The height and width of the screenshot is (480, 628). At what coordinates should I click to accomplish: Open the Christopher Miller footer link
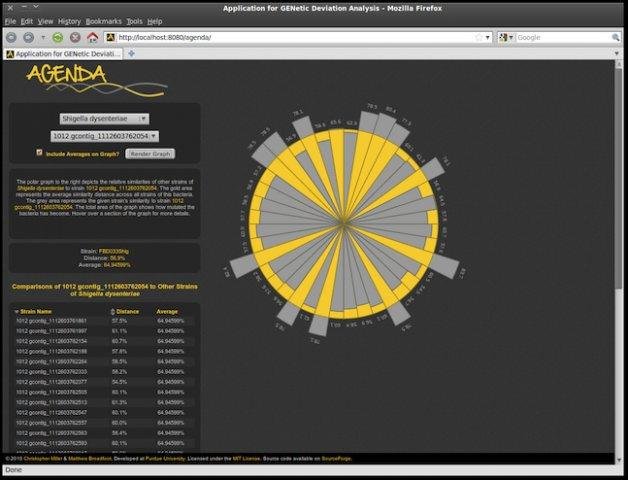[43, 458]
